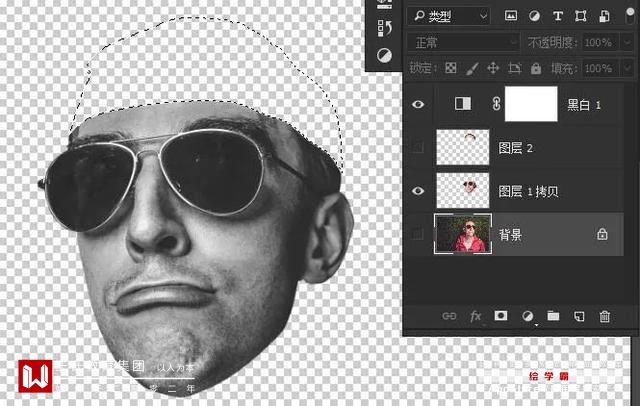Add a layer mask

pos(501,316)
